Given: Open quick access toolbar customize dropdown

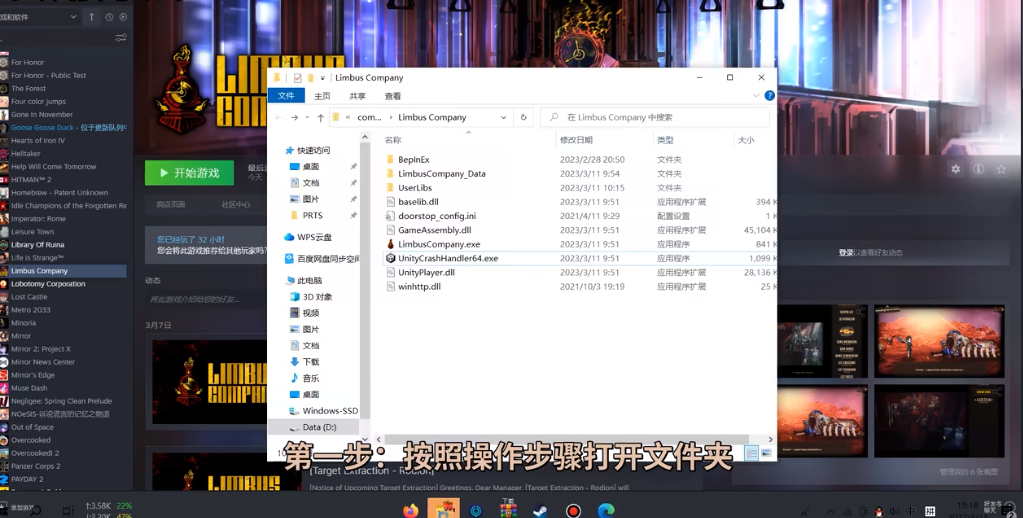Looking at the screenshot, I should pos(322,78).
